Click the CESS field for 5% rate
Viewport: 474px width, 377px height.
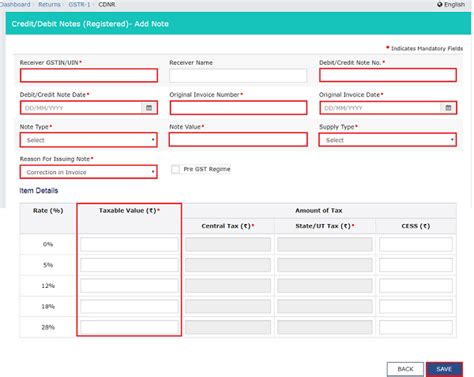(x=416, y=265)
